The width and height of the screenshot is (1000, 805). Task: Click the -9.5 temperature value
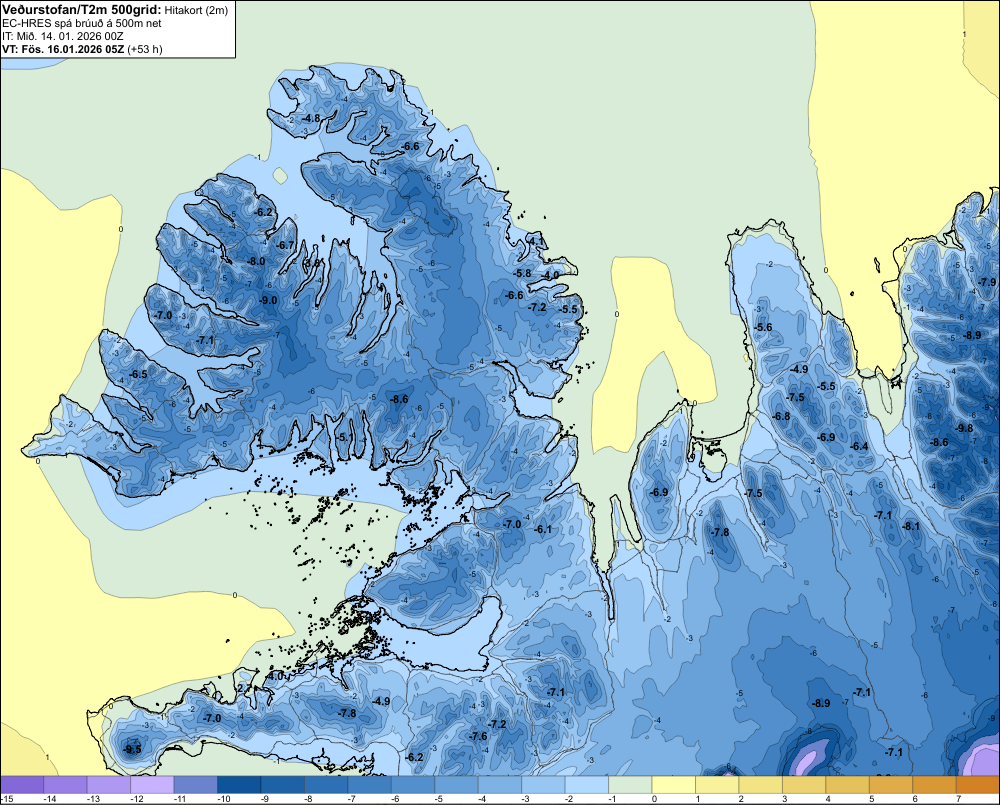pyautogui.click(x=133, y=750)
